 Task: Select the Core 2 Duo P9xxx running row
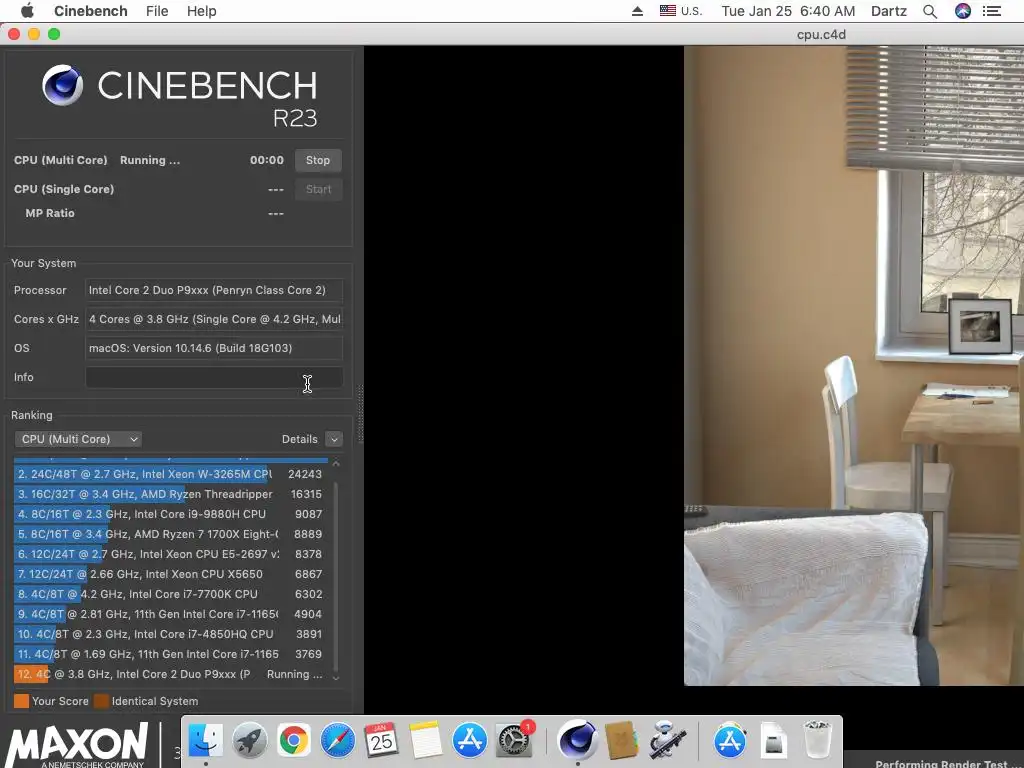(170, 674)
